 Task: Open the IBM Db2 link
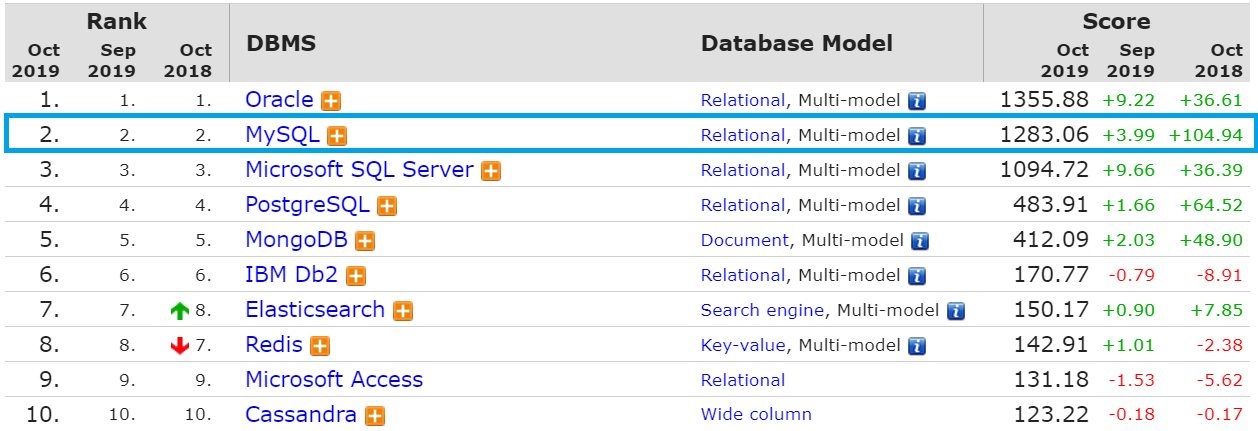[x=292, y=275]
